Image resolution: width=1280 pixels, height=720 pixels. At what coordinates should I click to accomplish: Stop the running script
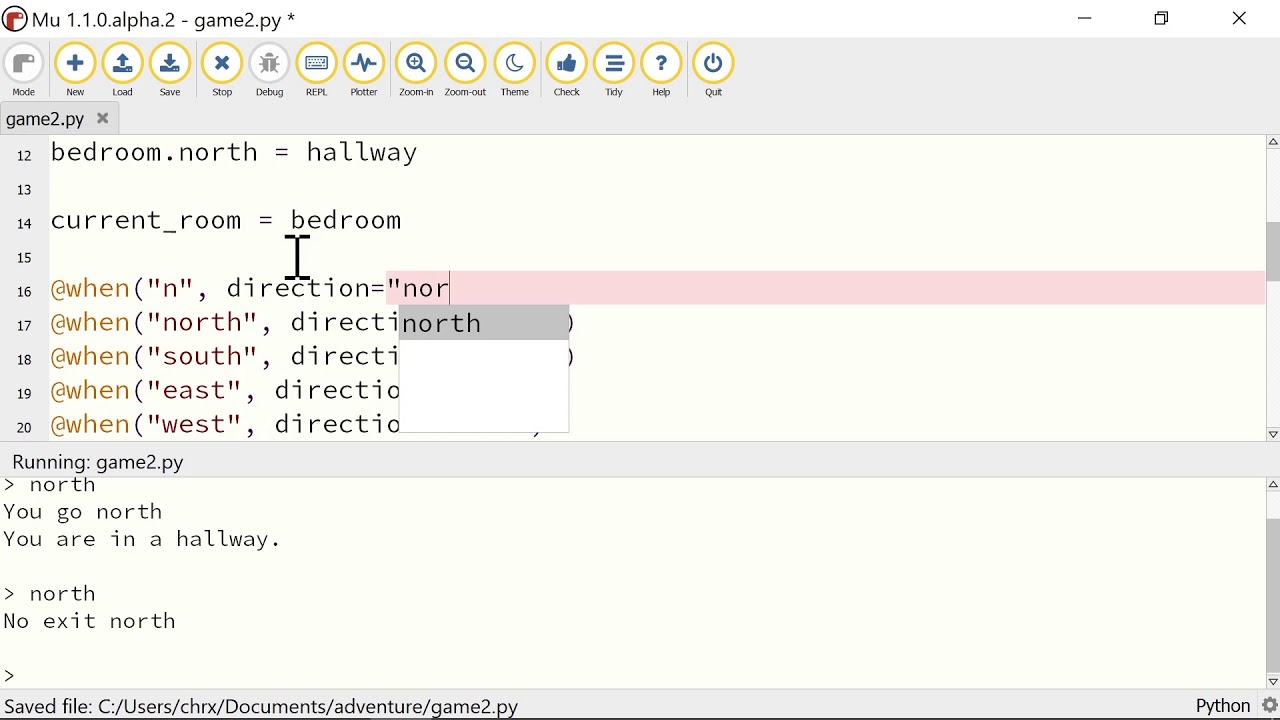coord(222,70)
